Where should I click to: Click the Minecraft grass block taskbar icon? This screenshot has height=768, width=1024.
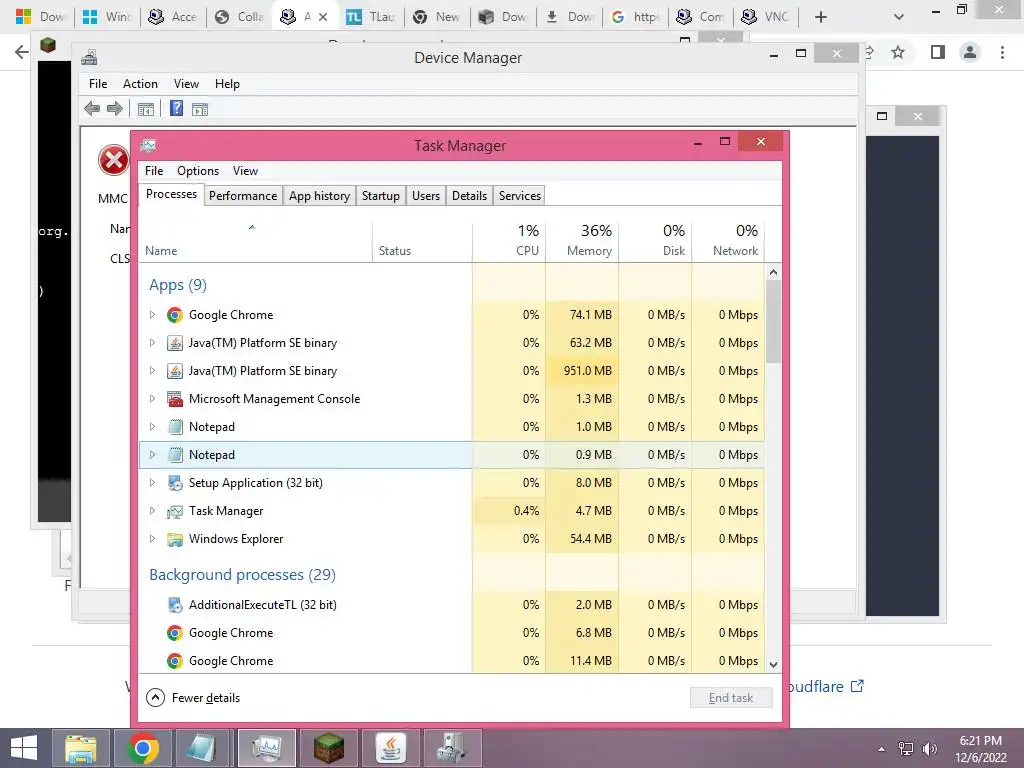coord(328,748)
